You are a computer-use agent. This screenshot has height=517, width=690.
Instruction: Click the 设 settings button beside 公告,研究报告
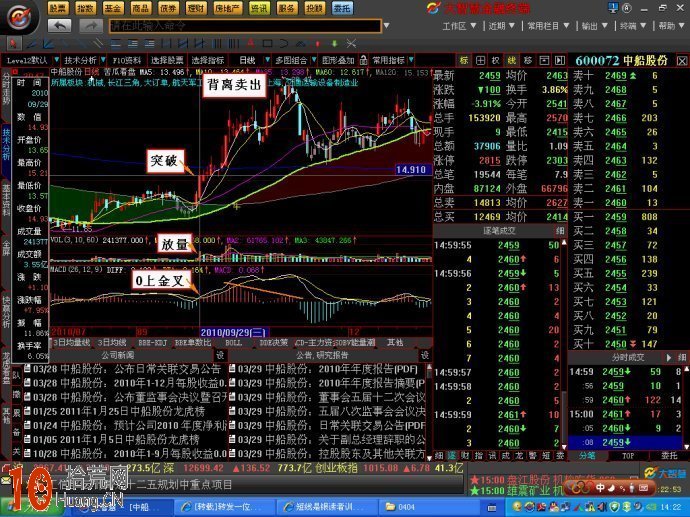click(x=424, y=355)
